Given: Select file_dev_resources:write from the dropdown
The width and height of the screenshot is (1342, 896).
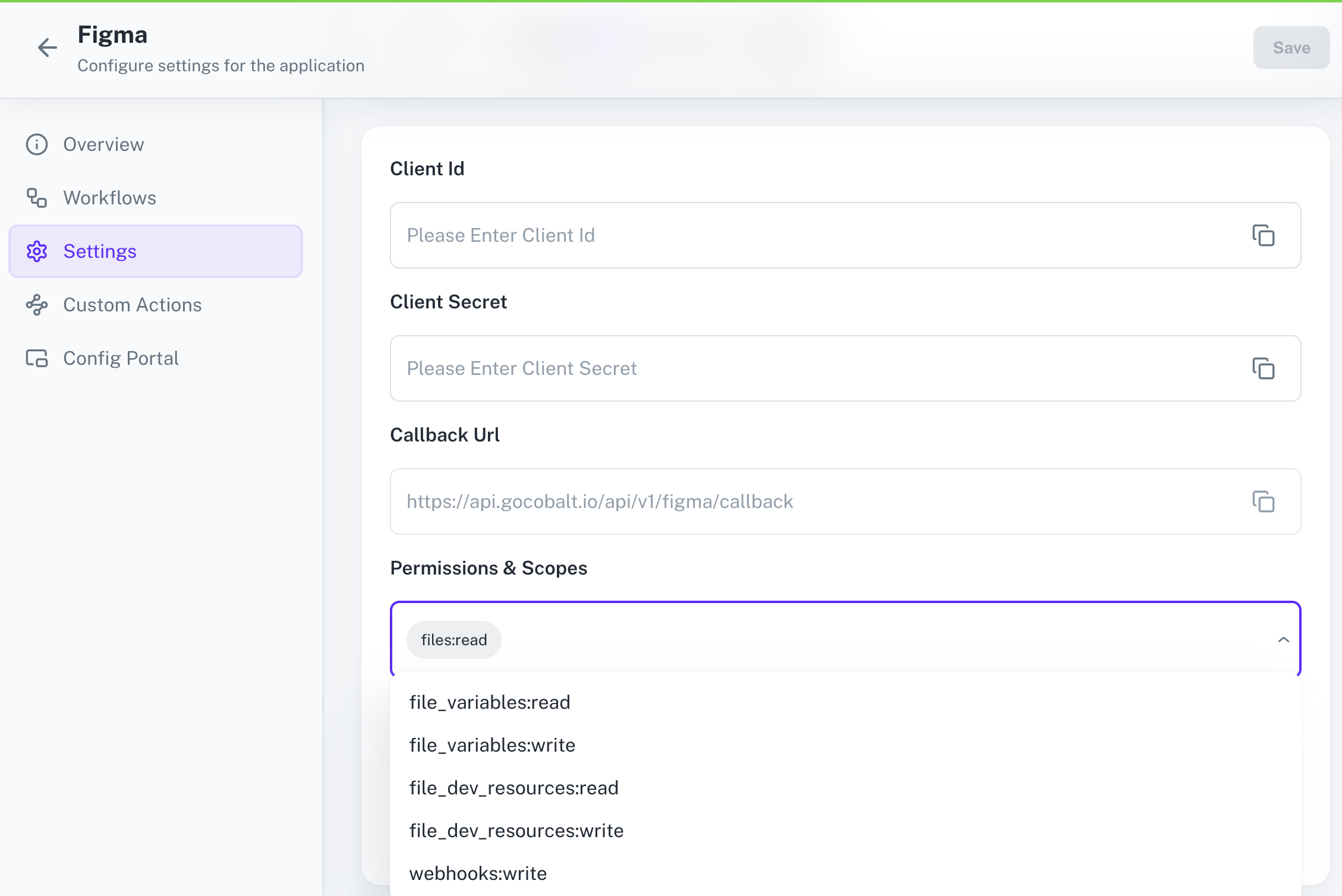Looking at the screenshot, I should coord(516,830).
